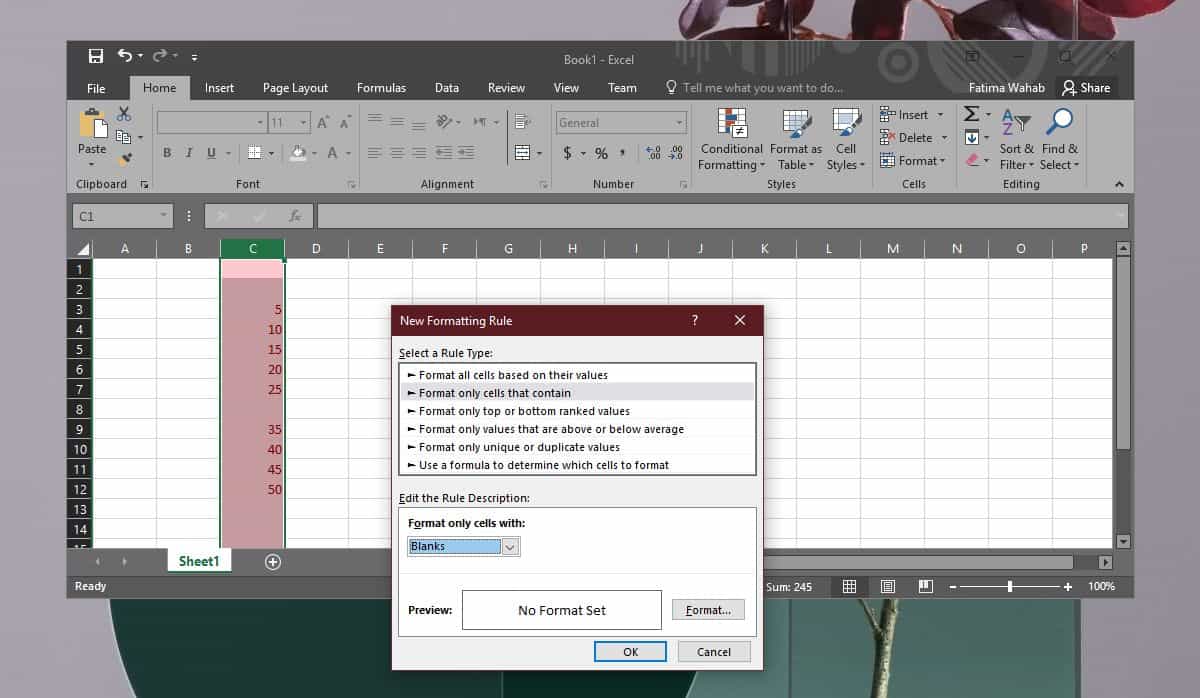Click the Borders icon in Font group
This screenshot has width=1200, height=698.
coord(254,153)
